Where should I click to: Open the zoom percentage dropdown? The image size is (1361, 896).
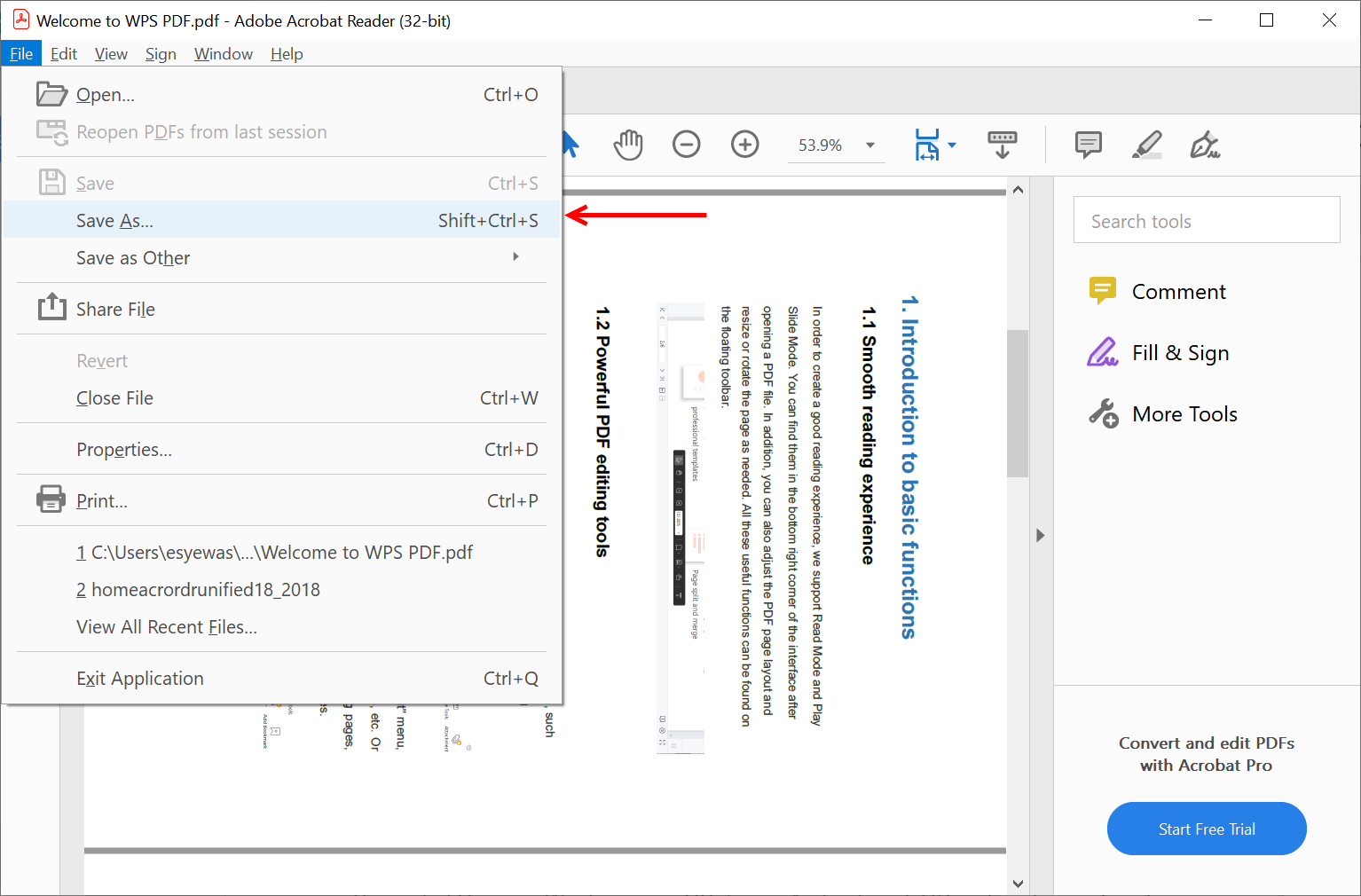(870, 145)
